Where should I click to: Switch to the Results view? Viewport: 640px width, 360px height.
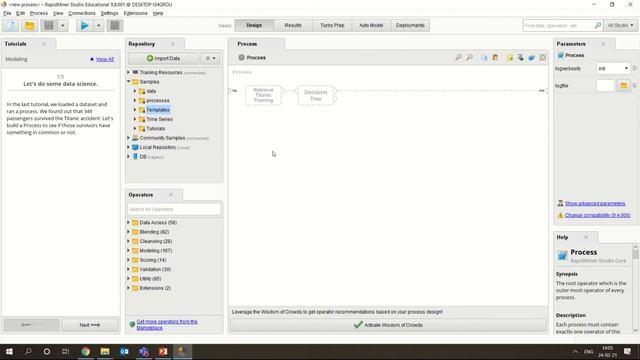293,25
